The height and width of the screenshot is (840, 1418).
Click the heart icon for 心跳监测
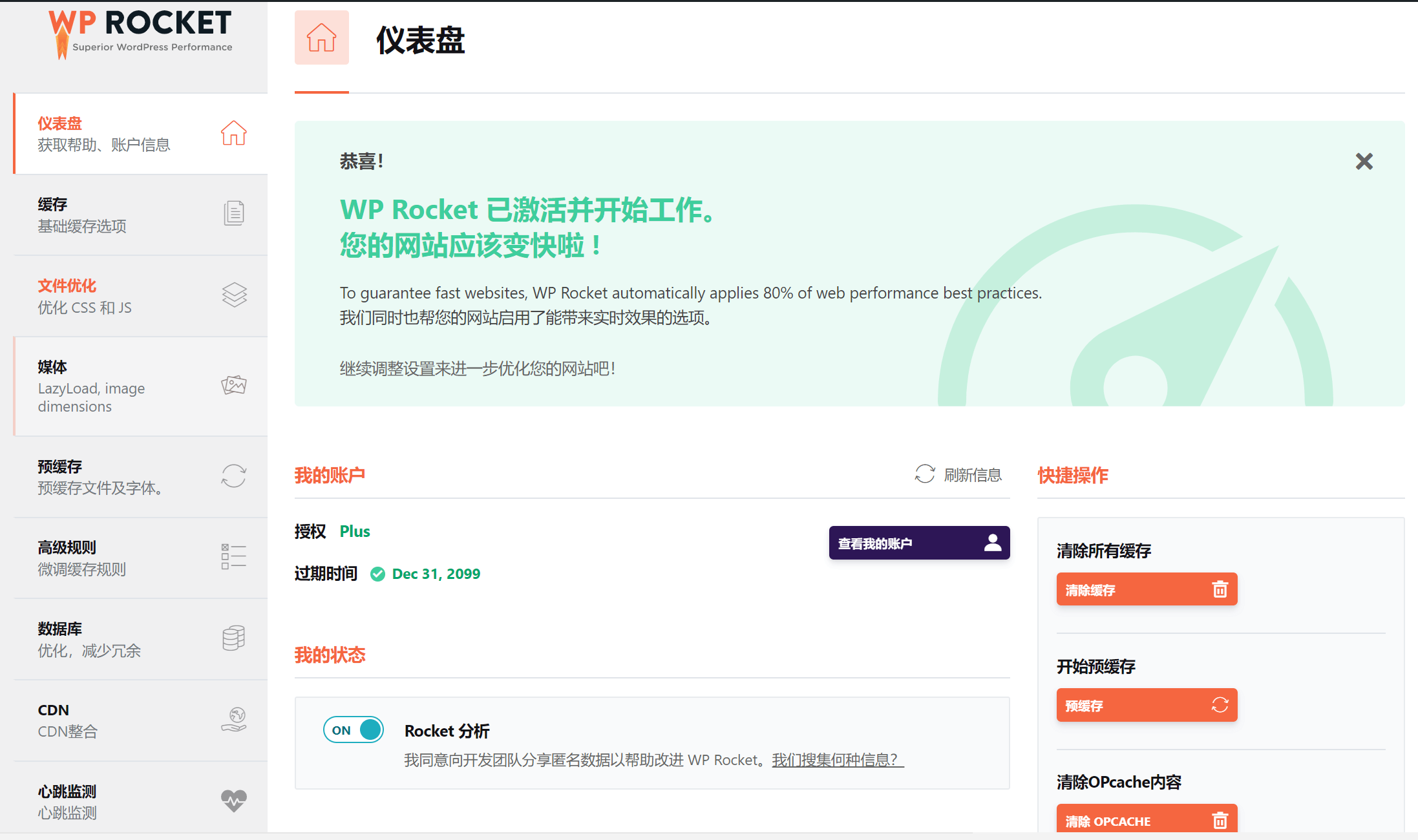(233, 799)
